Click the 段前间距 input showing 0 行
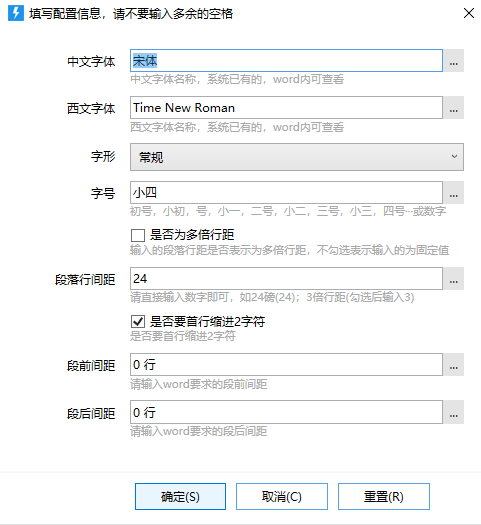 (286, 365)
